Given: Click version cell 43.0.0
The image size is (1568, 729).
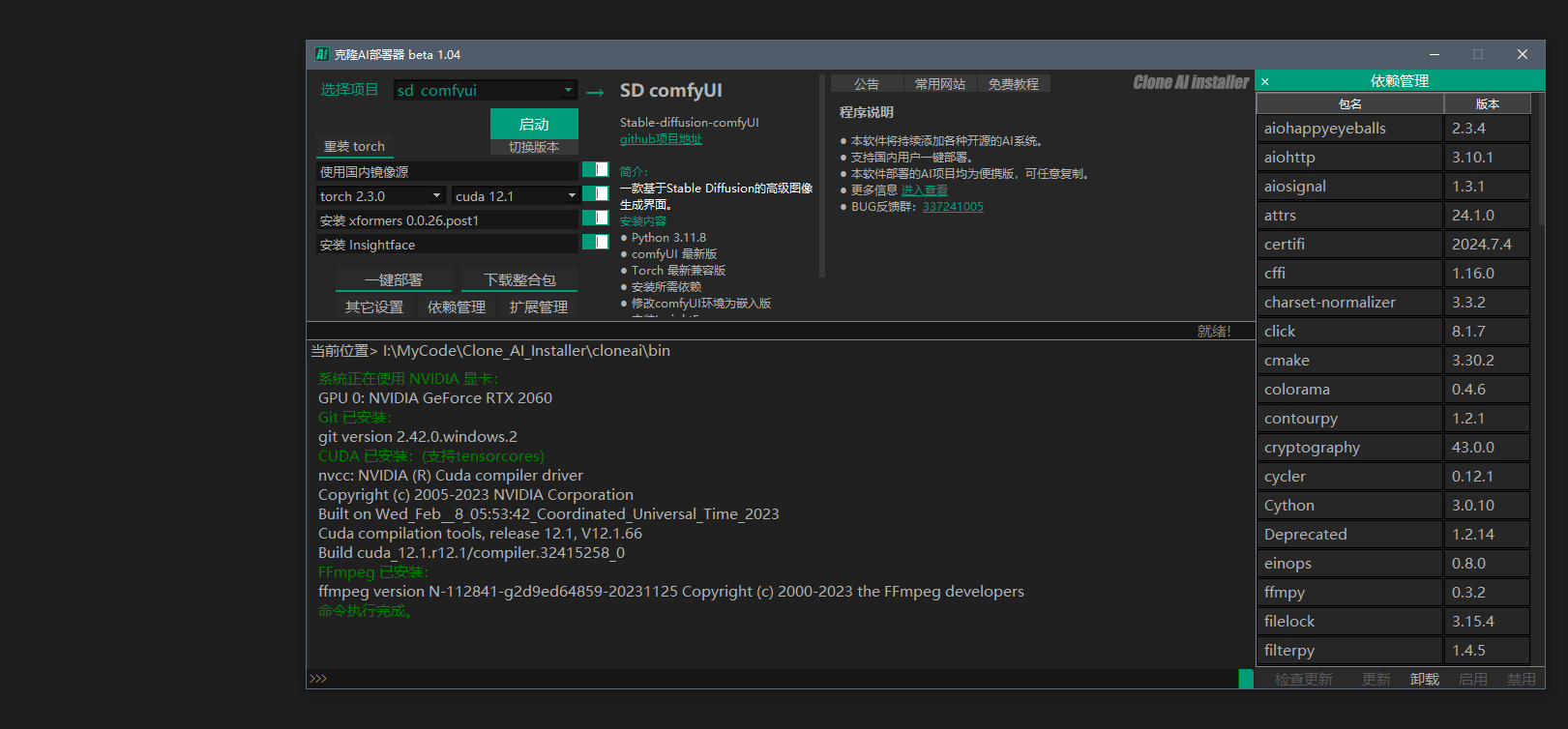Looking at the screenshot, I should 1488,448.
